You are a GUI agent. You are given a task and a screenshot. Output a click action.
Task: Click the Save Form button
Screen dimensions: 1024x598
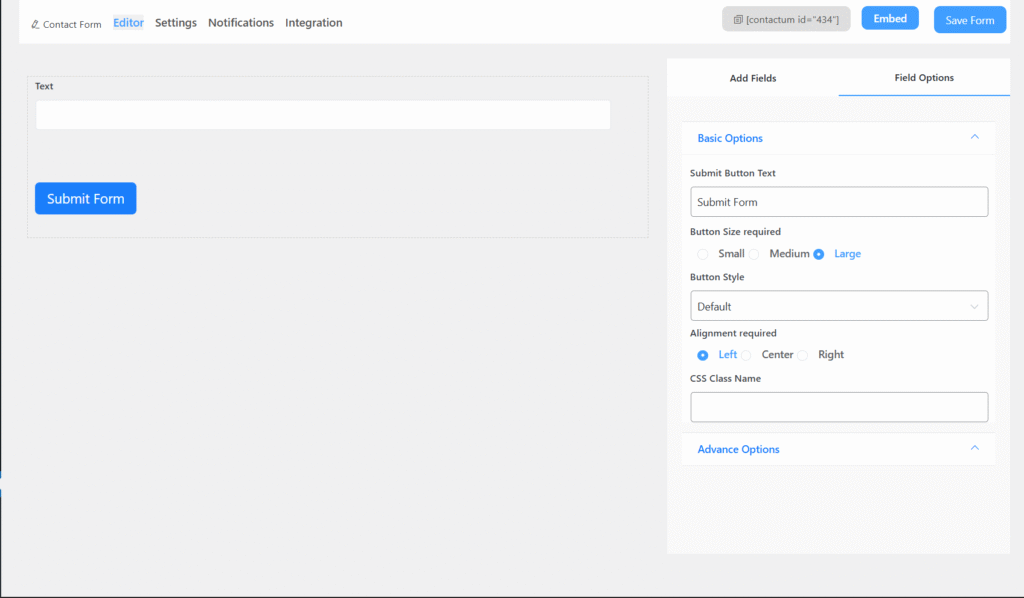969,20
